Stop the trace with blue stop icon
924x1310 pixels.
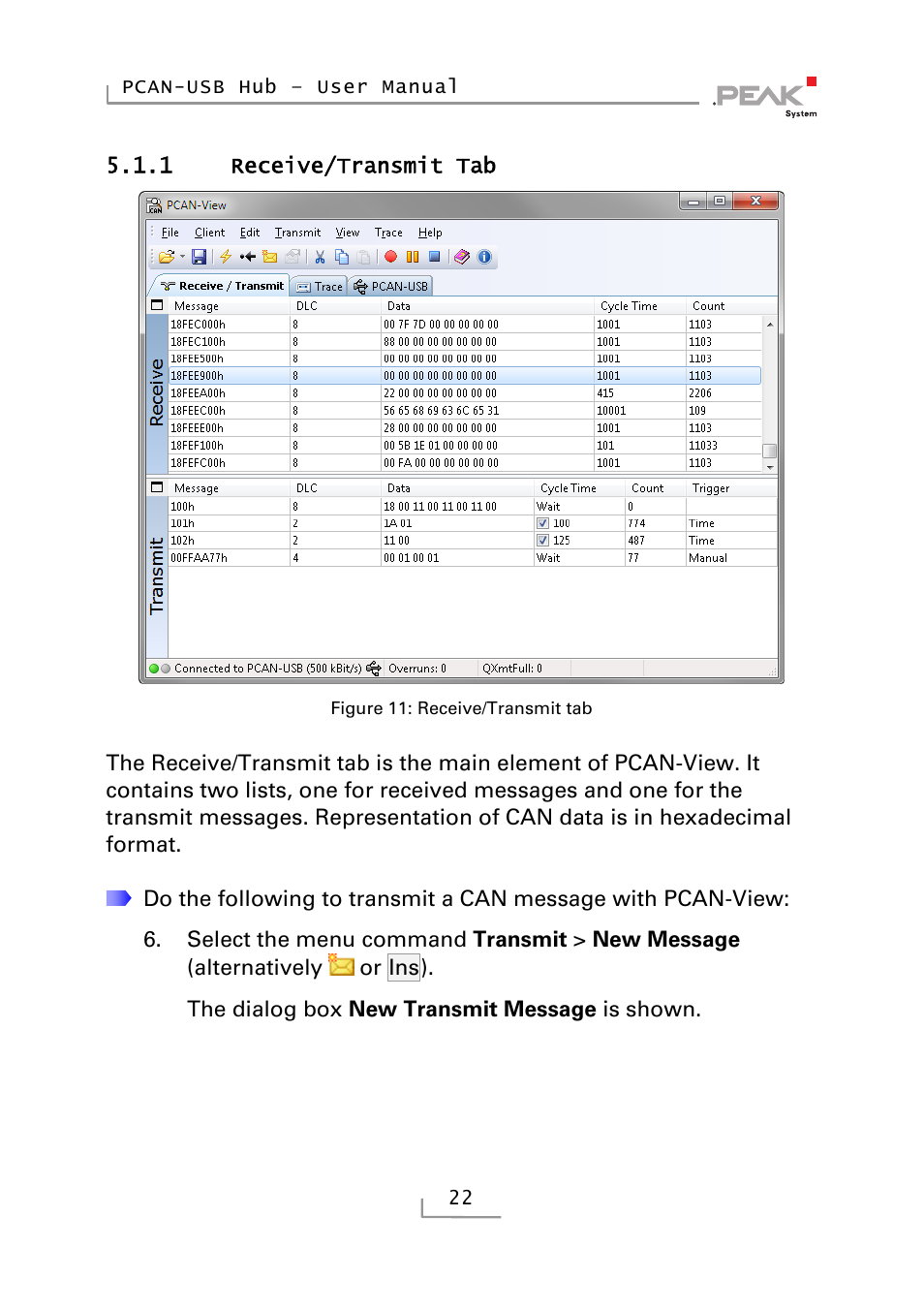(x=435, y=257)
